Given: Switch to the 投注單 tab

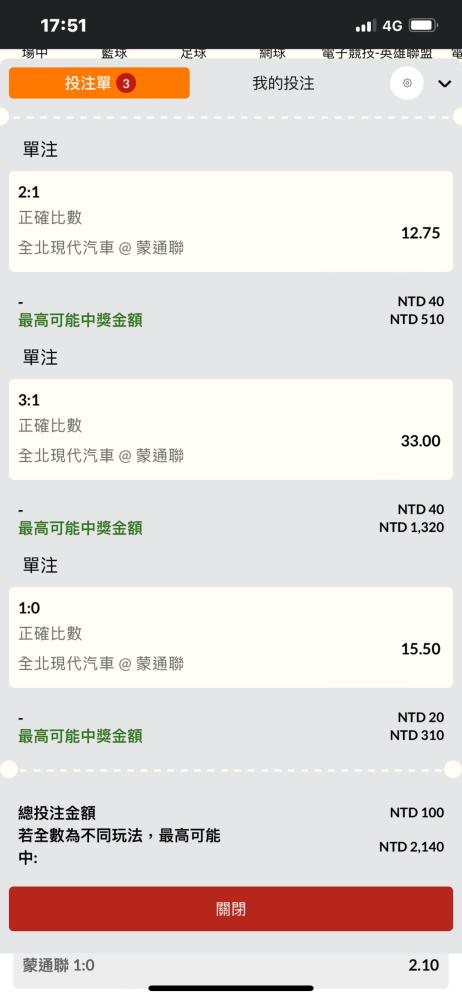Looking at the screenshot, I should 99,83.
